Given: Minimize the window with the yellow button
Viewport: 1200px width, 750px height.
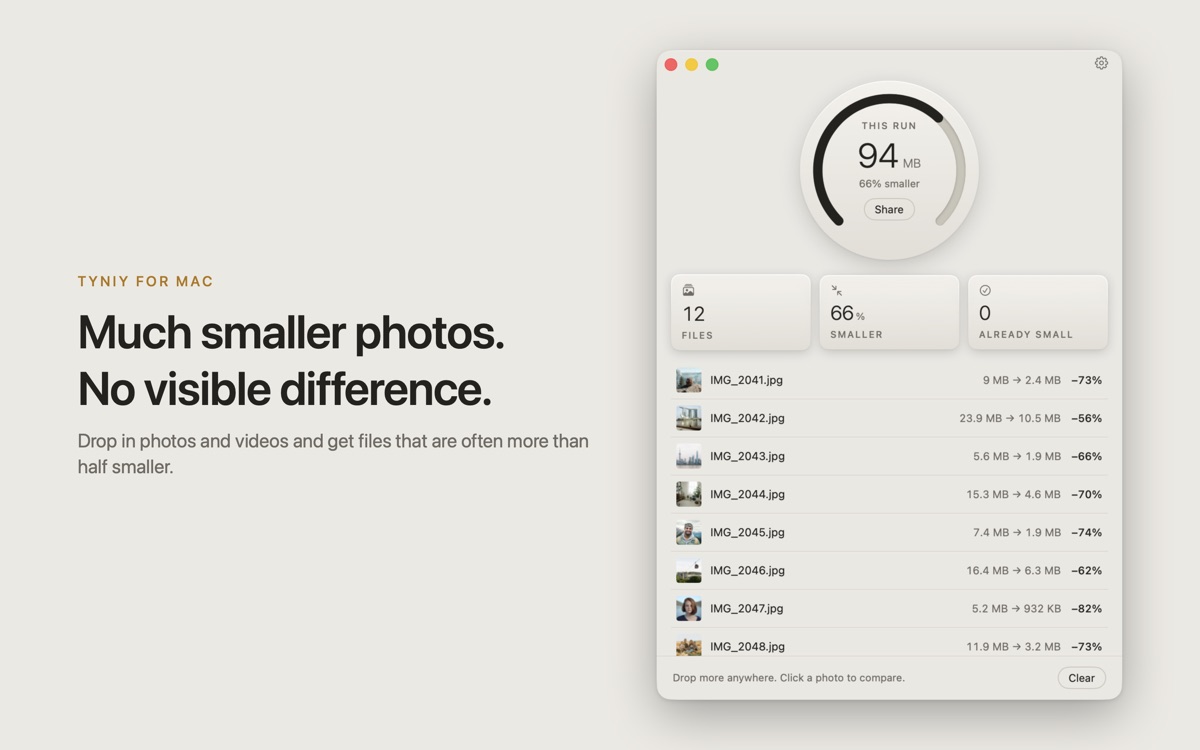Looking at the screenshot, I should [x=691, y=64].
